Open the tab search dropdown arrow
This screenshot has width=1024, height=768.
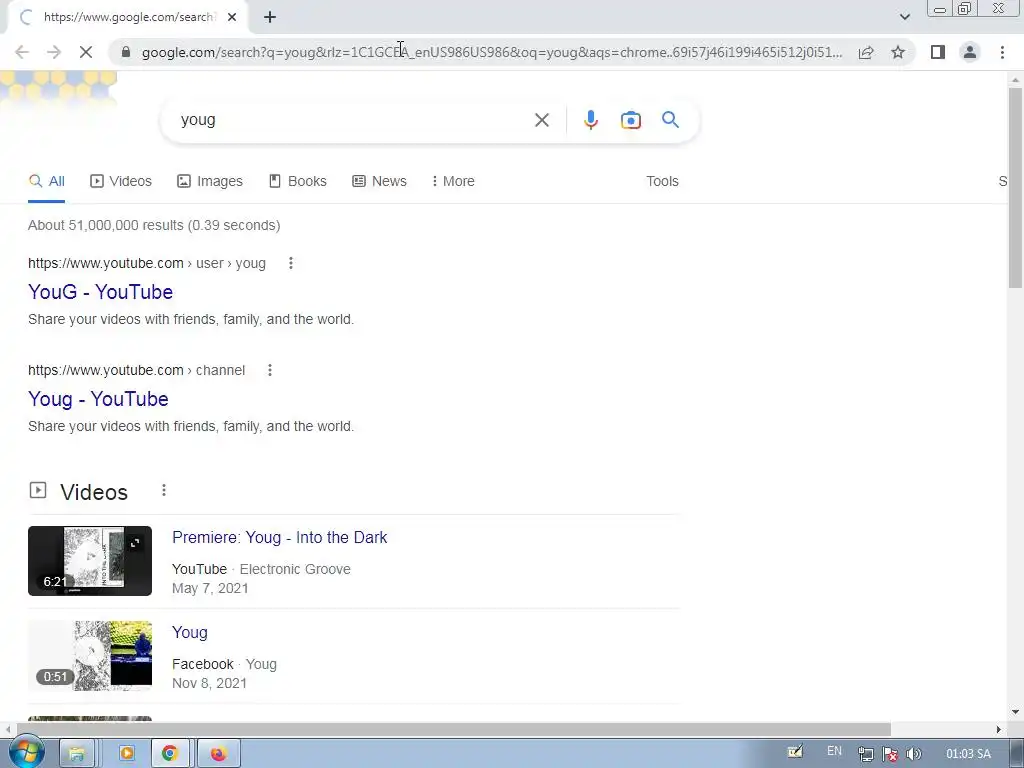[904, 17]
